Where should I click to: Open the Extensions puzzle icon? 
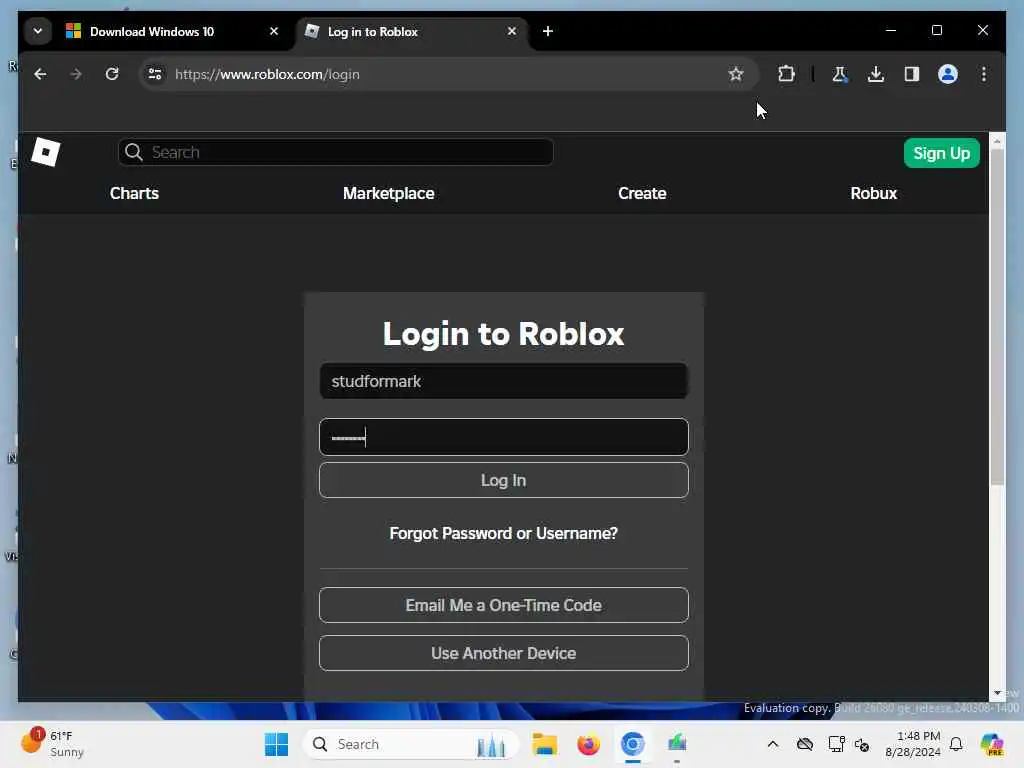click(786, 74)
